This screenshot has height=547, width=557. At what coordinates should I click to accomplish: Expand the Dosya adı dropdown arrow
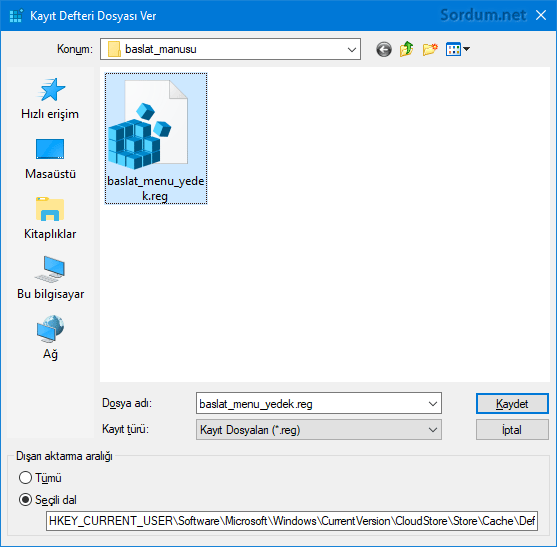433,404
